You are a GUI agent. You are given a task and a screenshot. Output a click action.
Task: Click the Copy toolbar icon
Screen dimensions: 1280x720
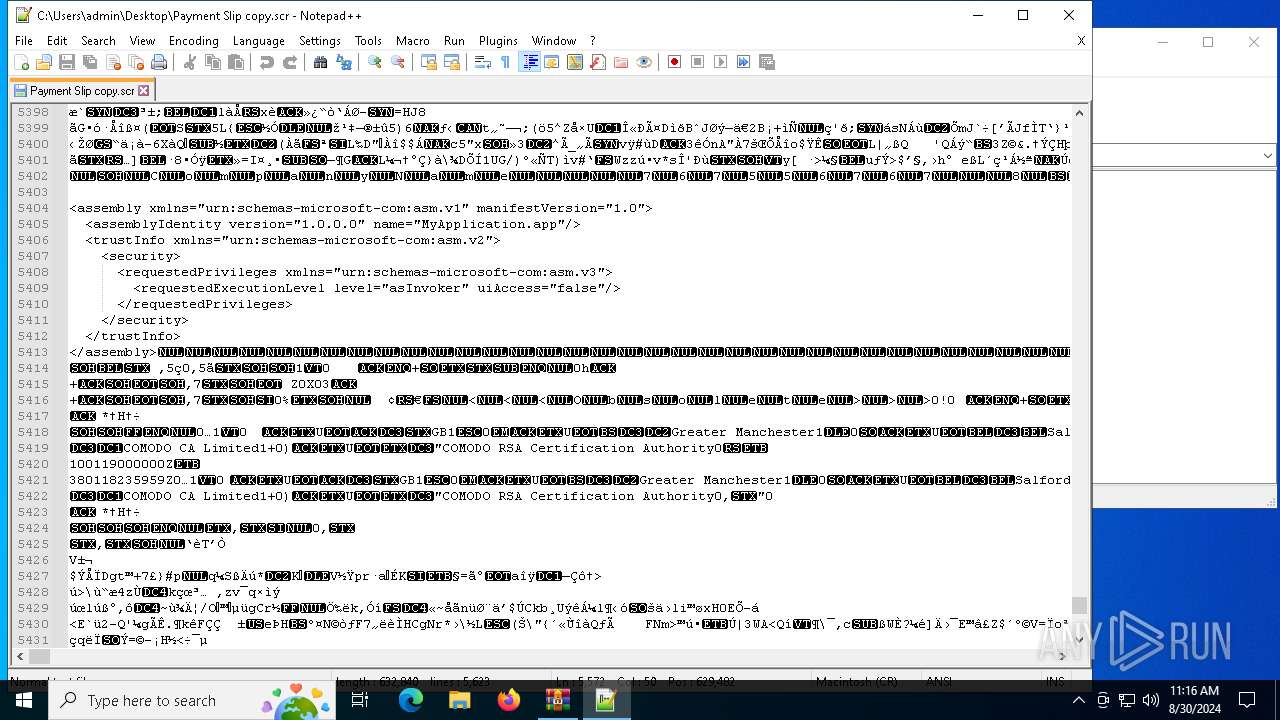[x=213, y=62]
